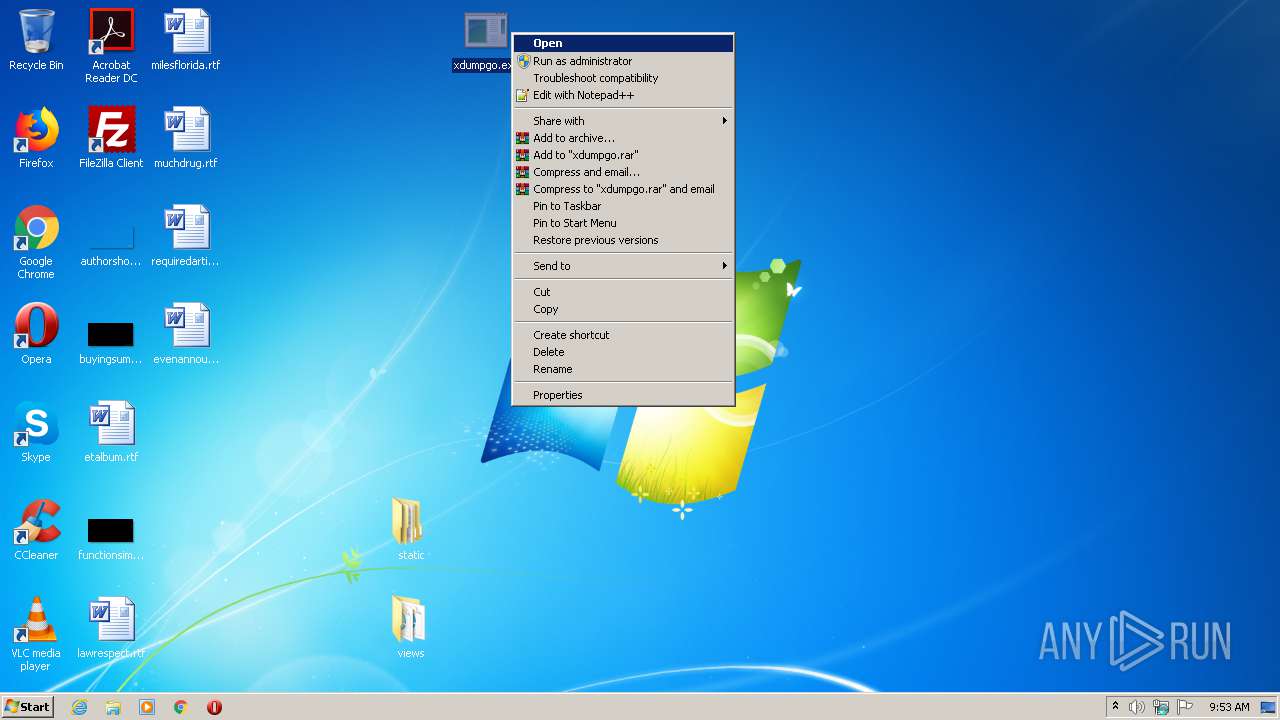Show hidden tray icons arrow
The image size is (1280, 720).
pyautogui.click(x=1115, y=706)
